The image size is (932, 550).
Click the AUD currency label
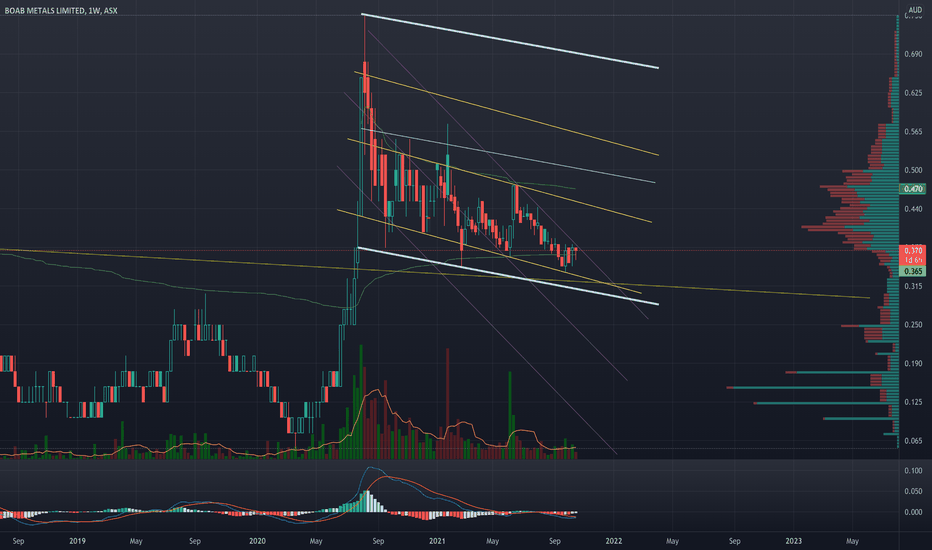[x=915, y=10]
